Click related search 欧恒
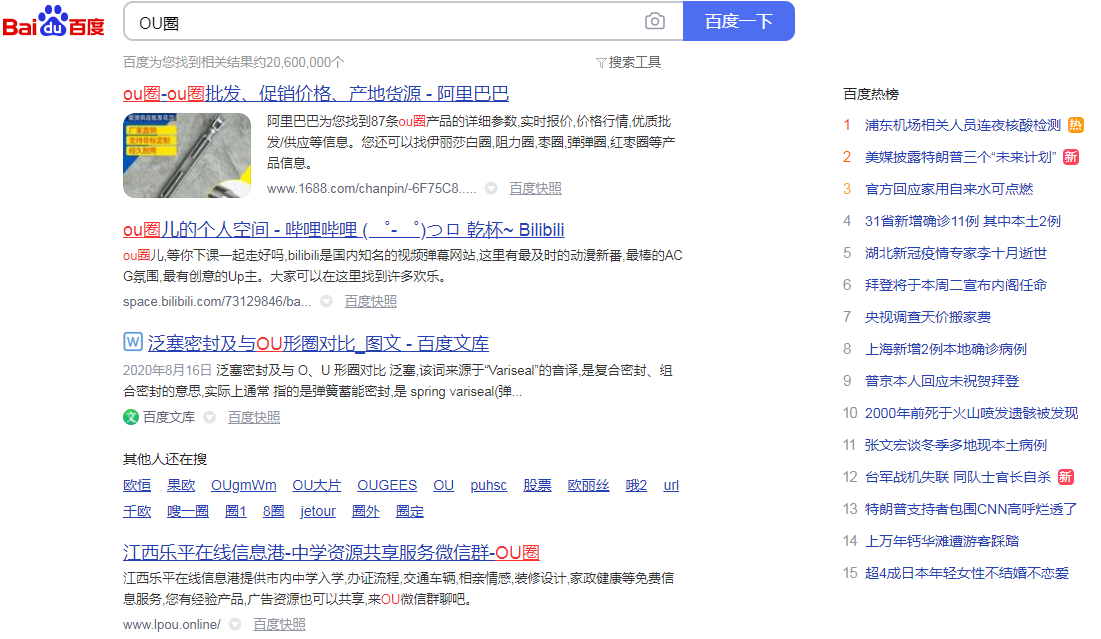The width and height of the screenshot is (1101, 639). click(x=137, y=485)
